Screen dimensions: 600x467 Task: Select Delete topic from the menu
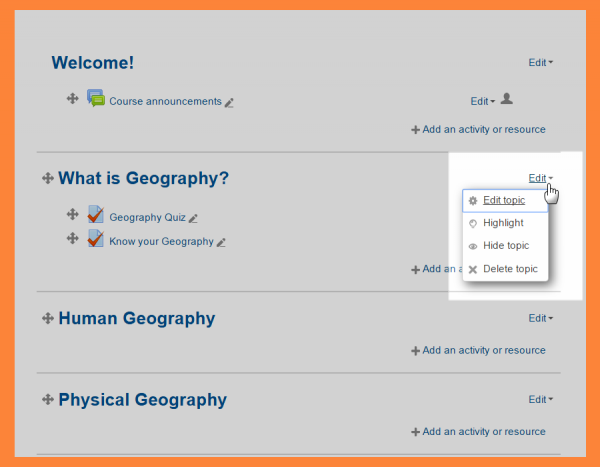click(510, 269)
